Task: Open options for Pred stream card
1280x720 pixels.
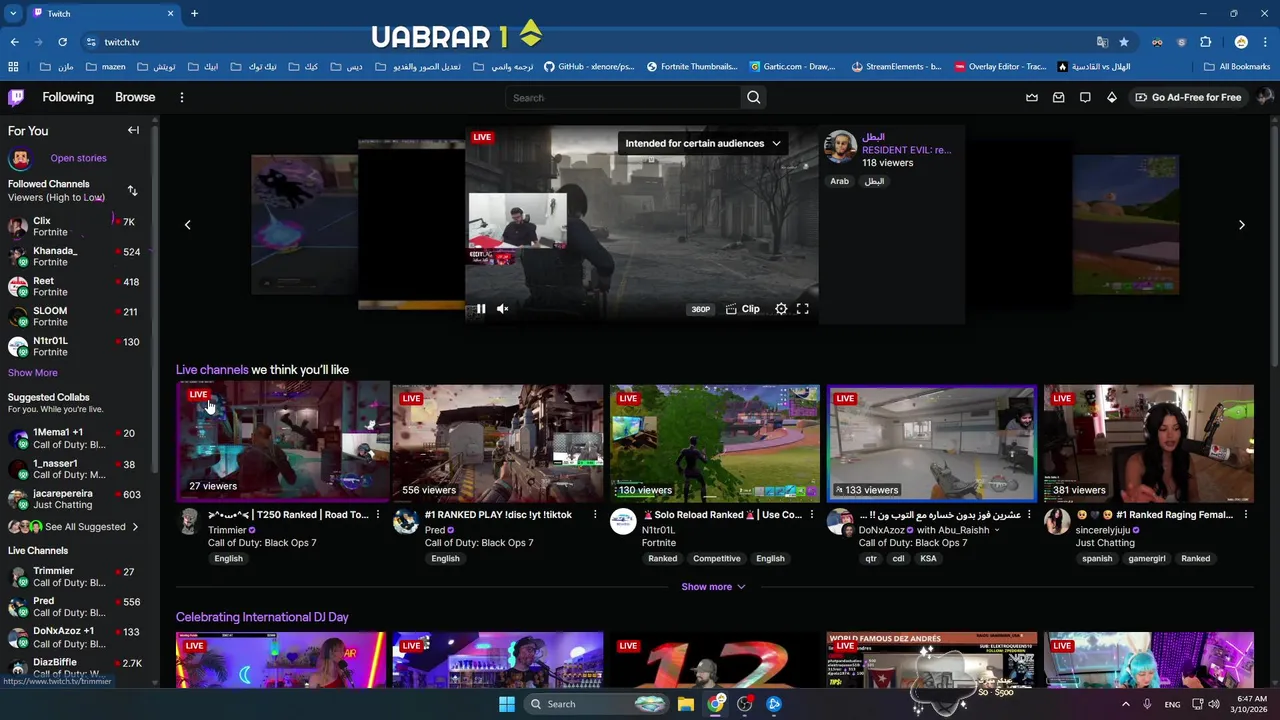Action: [x=595, y=514]
